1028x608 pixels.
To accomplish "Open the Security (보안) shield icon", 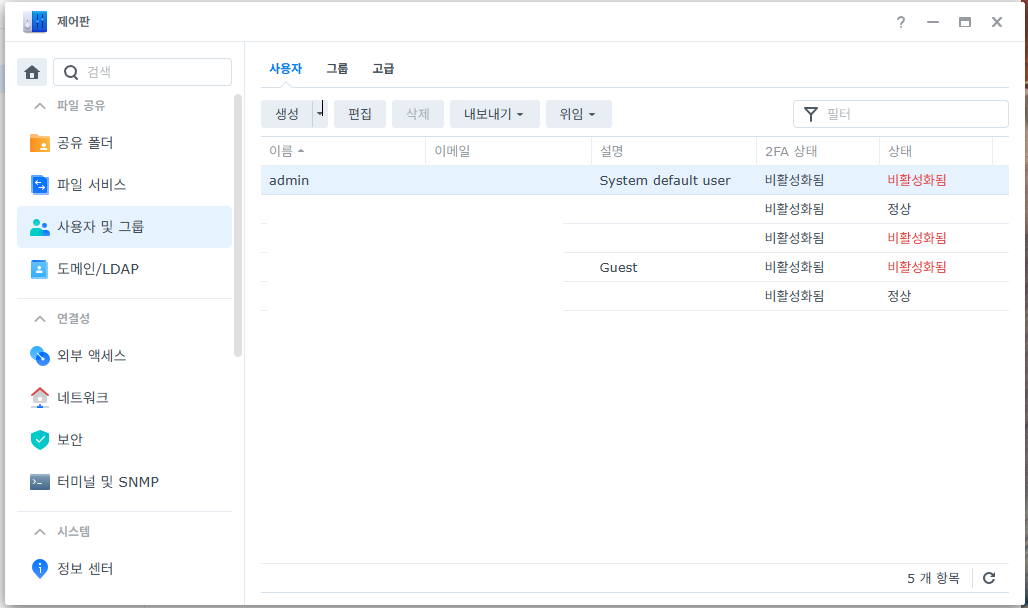I will click(x=39, y=439).
